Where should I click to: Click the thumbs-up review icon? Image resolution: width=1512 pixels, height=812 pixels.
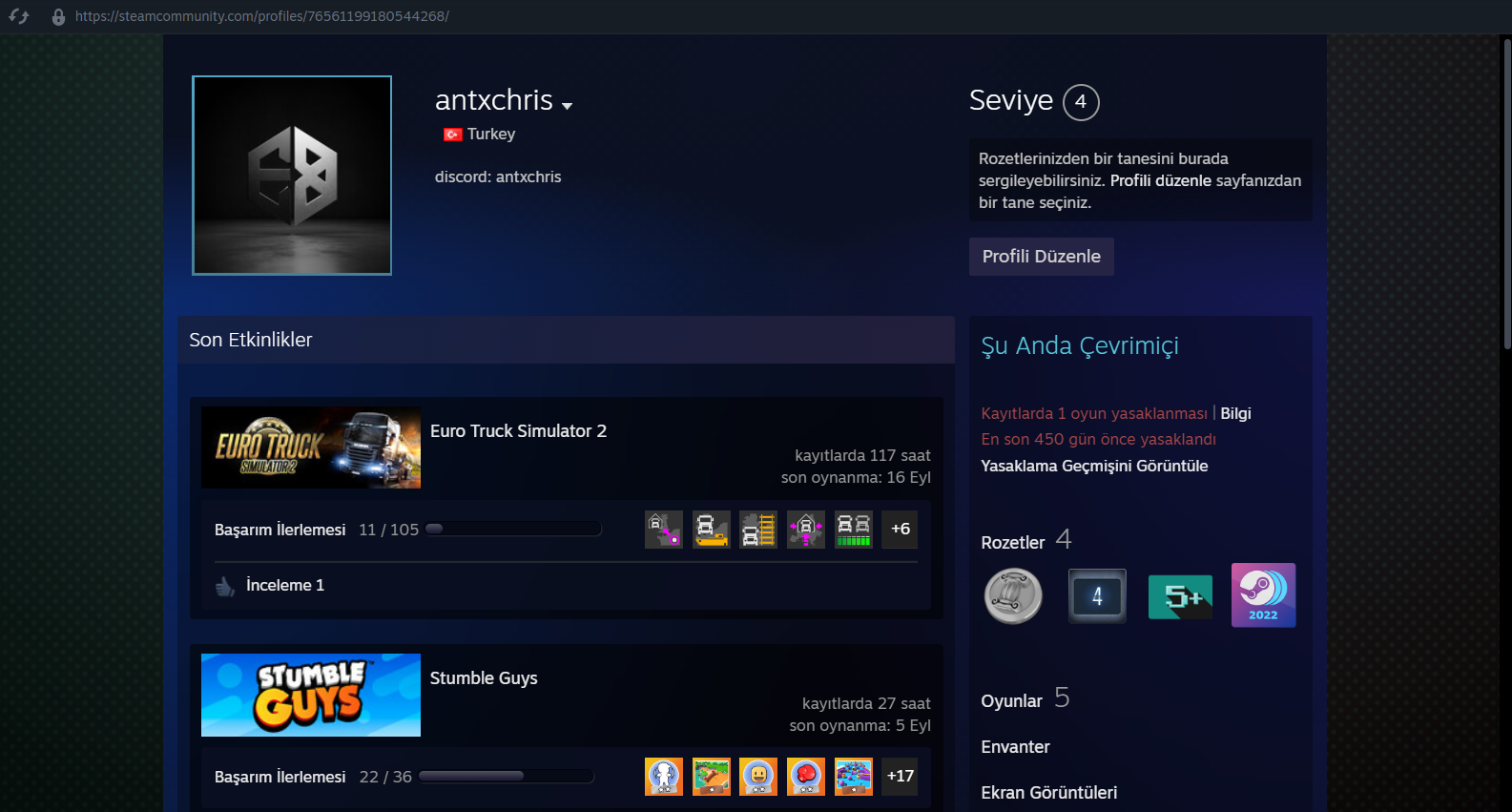point(225,586)
